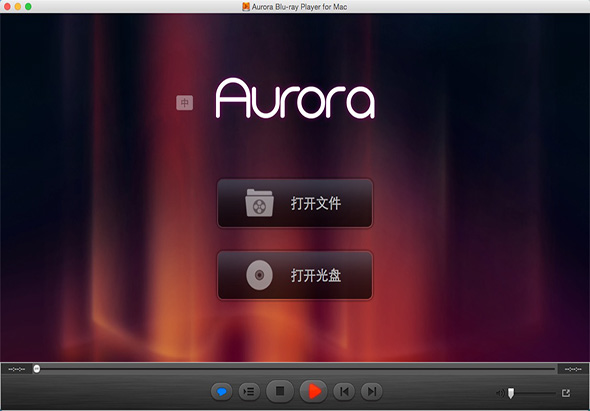The height and width of the screenshot is (411, 590).
Task: Open the subtitle speech bubble control
Action: pyautogui.click(x=222, y=392)
